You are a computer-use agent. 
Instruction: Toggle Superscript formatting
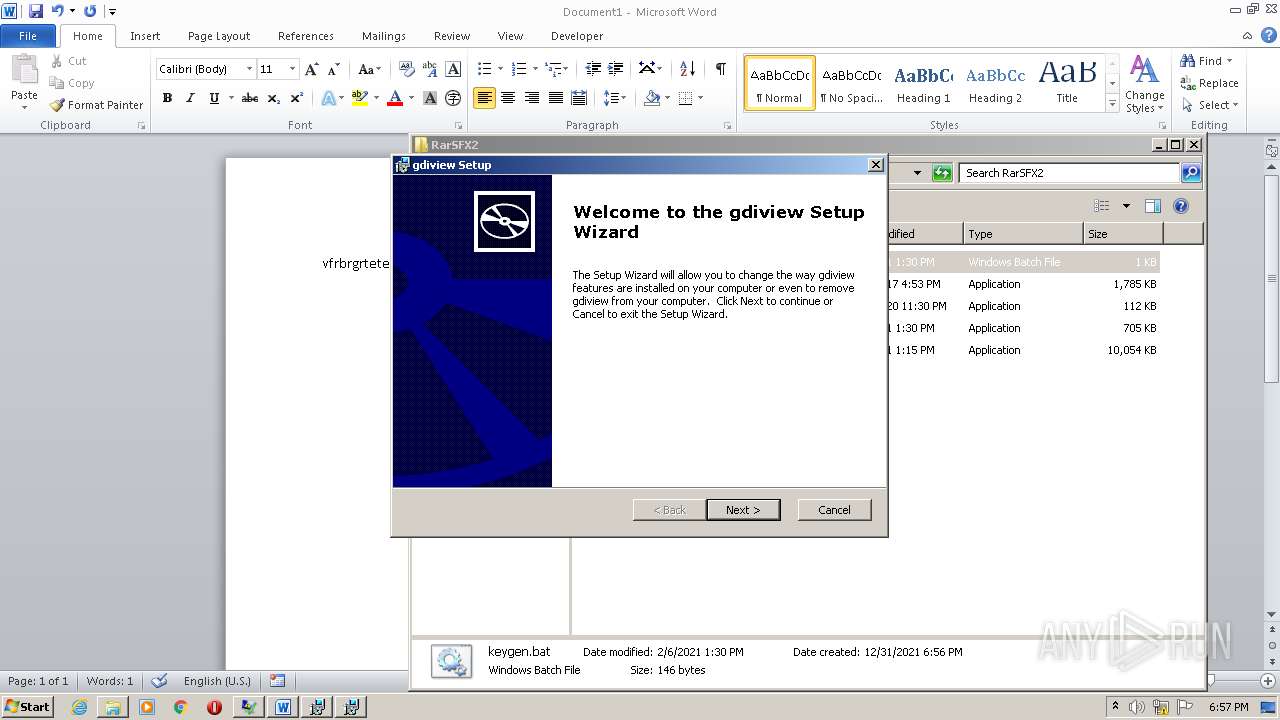[x=296, y=98]
